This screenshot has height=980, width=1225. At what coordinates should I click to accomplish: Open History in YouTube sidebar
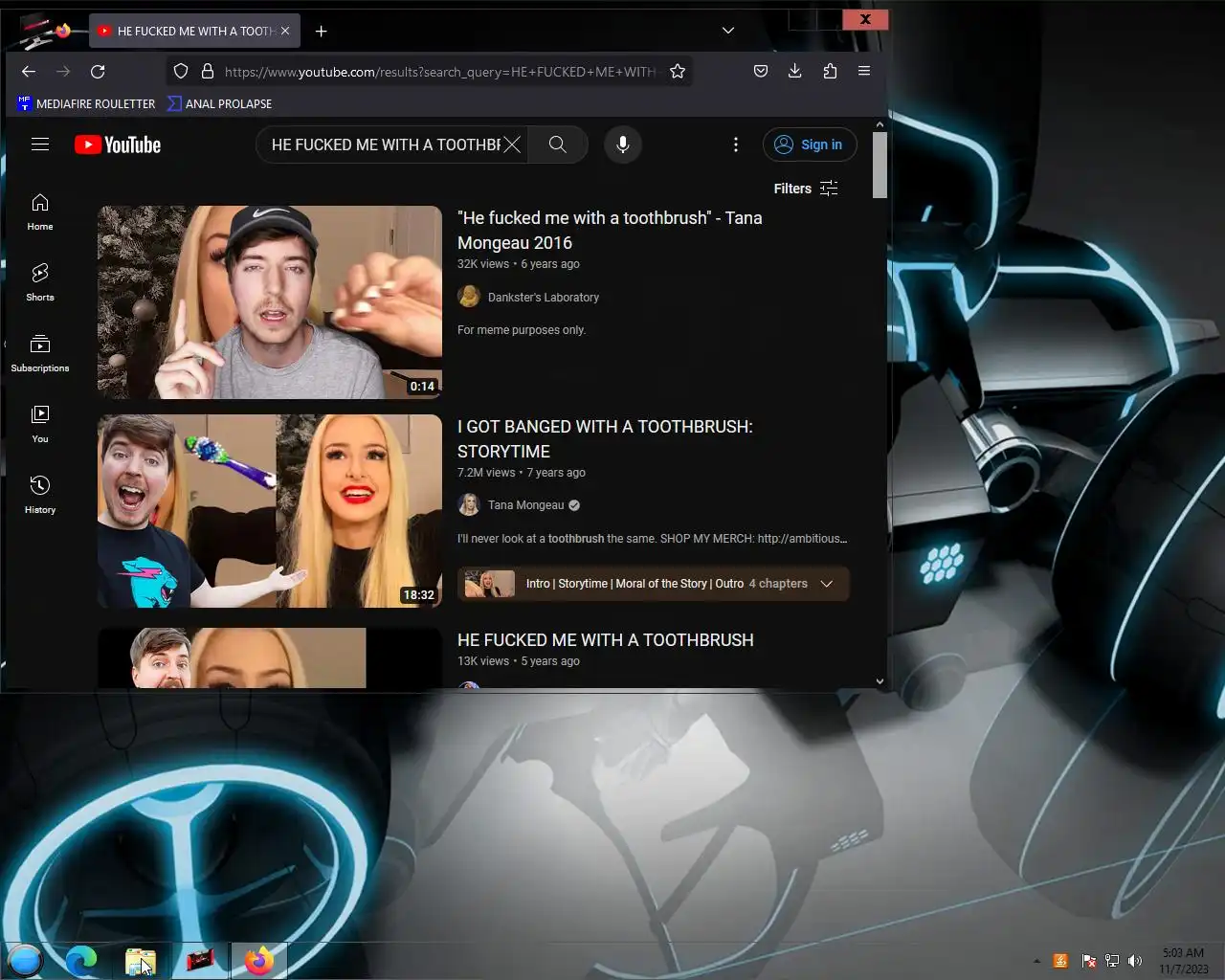(40, 496)
